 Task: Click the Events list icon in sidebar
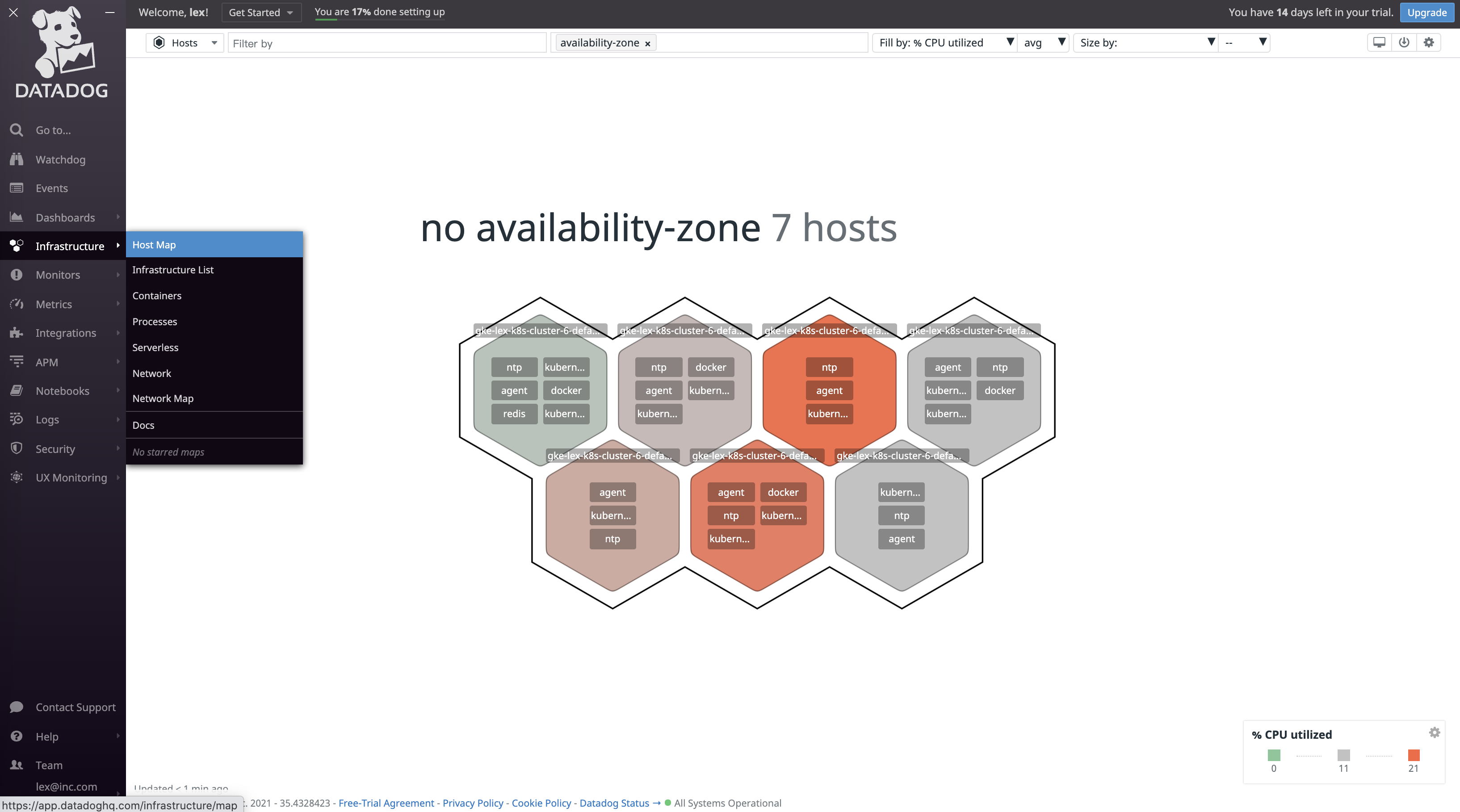tap(17, 188)
